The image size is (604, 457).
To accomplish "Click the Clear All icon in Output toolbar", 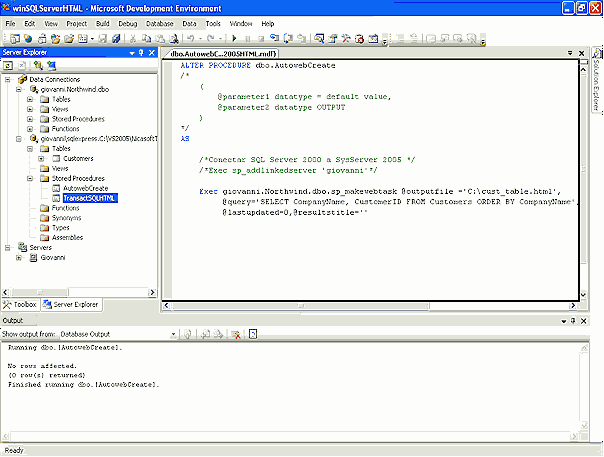I will (x=236, y=334).
